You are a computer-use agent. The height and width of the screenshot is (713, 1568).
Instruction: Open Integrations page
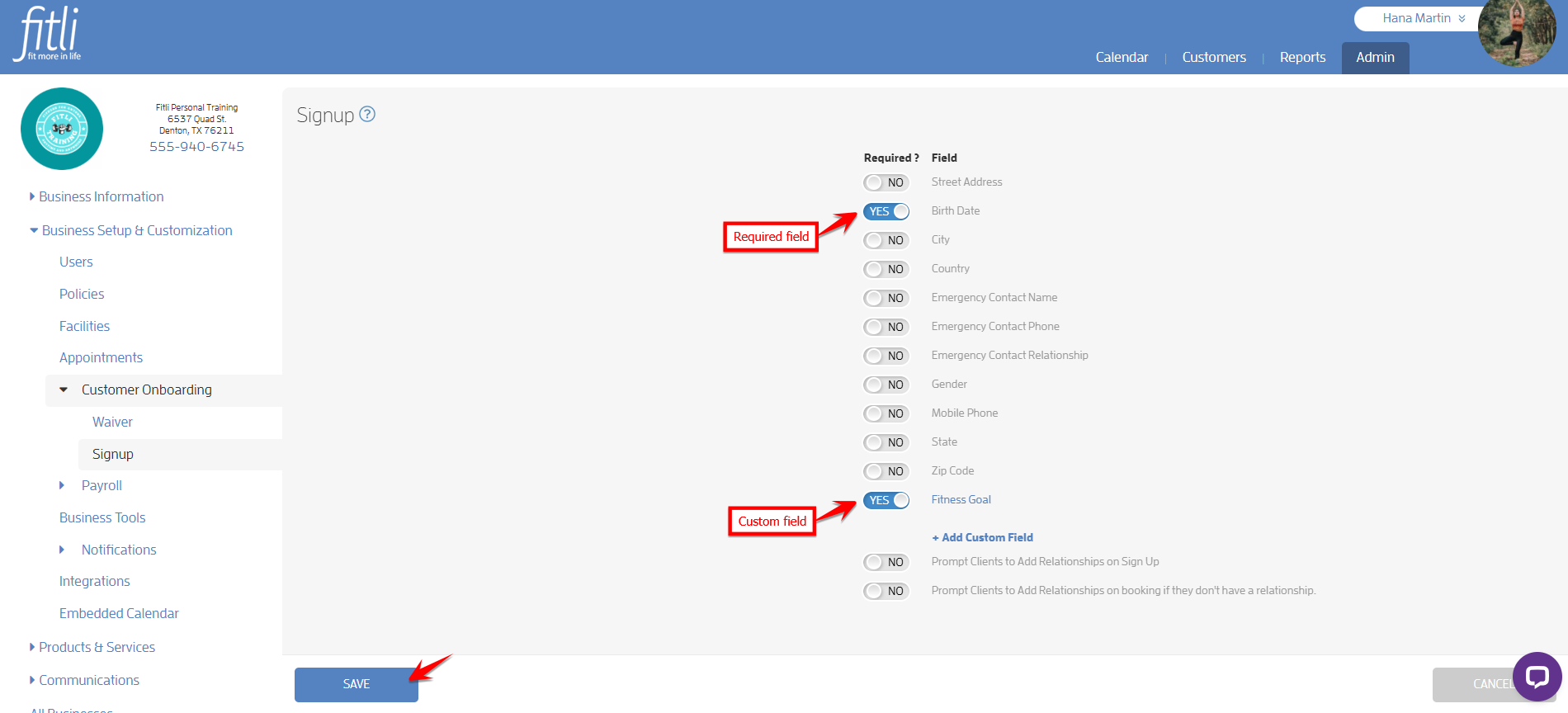(94, 581)
